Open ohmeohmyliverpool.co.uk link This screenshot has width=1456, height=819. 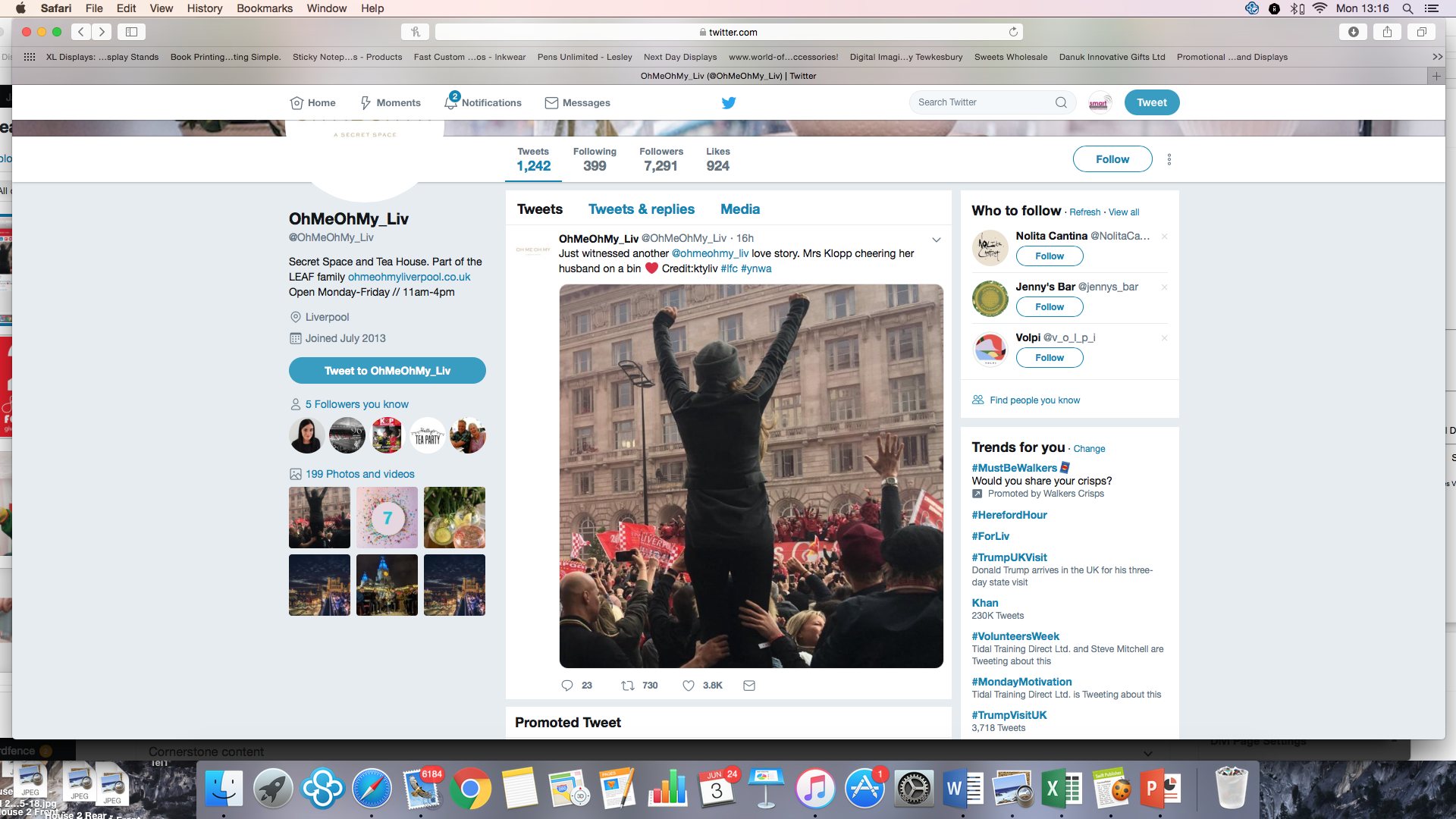[409, 278]
